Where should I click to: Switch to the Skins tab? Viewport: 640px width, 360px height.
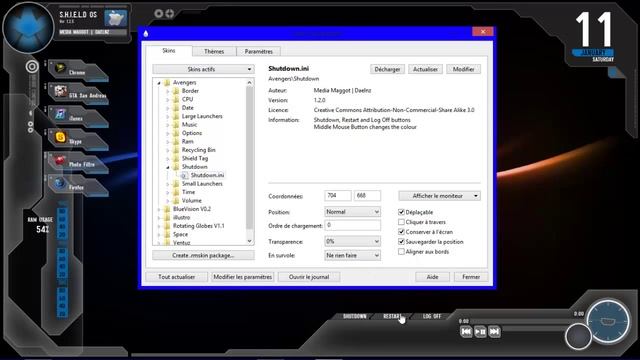pyautogui.click(x=169, y=51)
